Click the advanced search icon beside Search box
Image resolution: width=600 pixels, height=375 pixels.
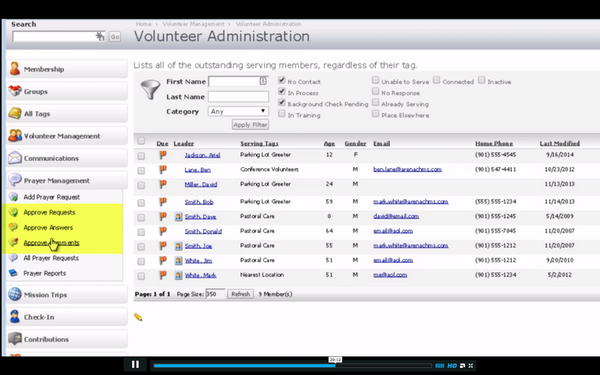(100, 36)
